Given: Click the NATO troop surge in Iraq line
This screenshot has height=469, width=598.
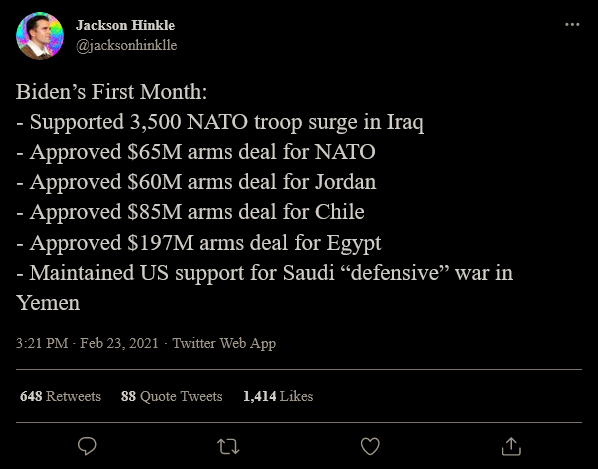Looking at the screenshot, I should [x=220, y=122].
